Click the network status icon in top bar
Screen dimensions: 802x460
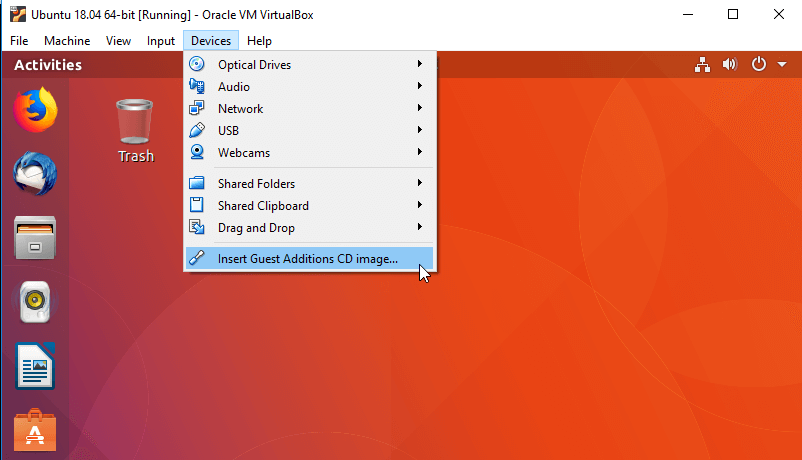pos(702,64)
